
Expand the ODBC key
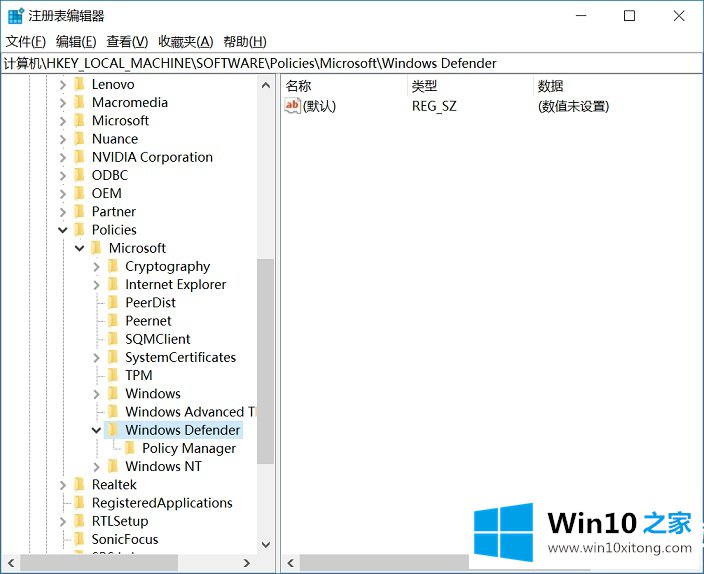[x=63, y=176]
